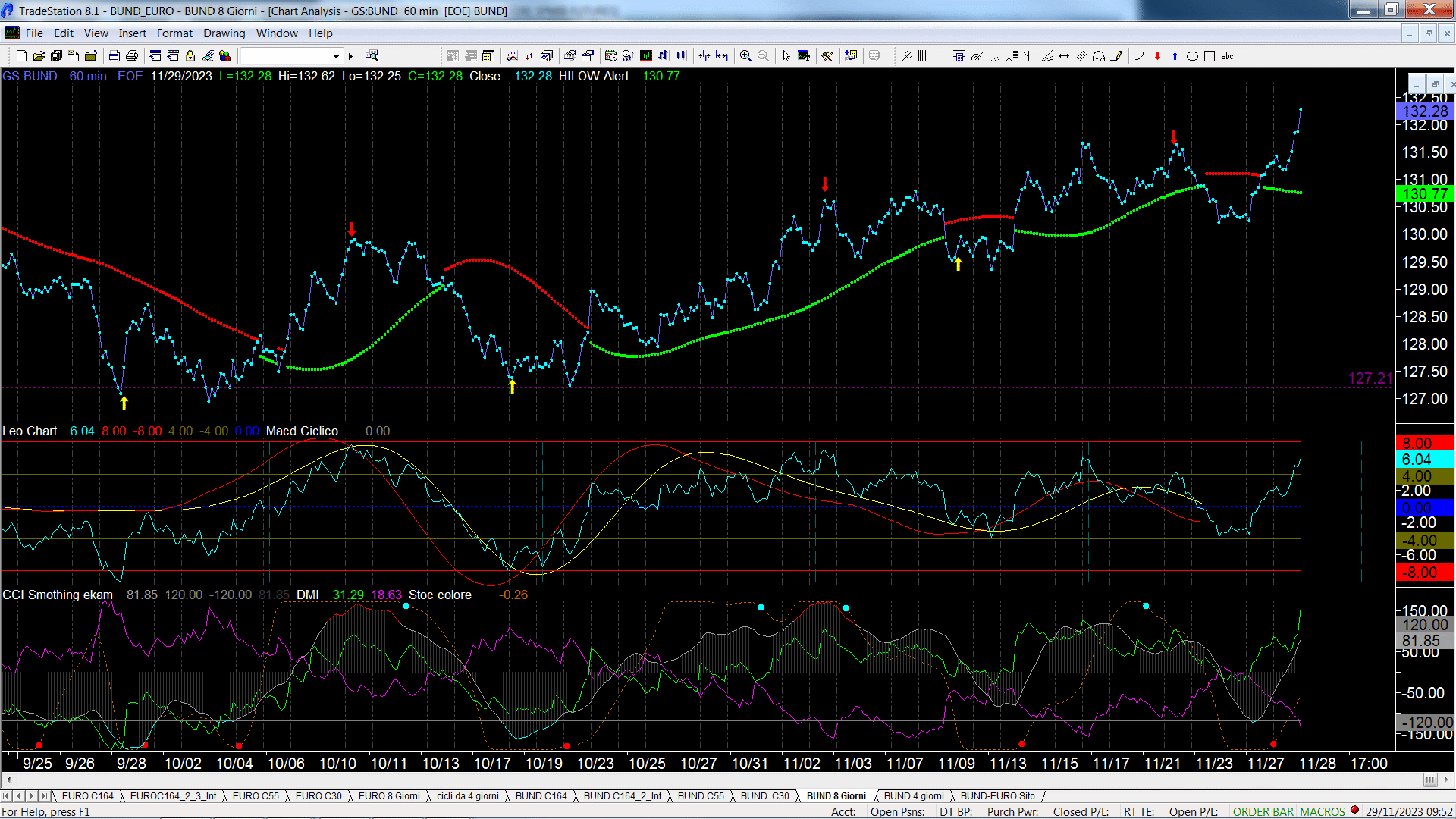
Task: Open the Edit menu
Action: (x=64, y=33)
